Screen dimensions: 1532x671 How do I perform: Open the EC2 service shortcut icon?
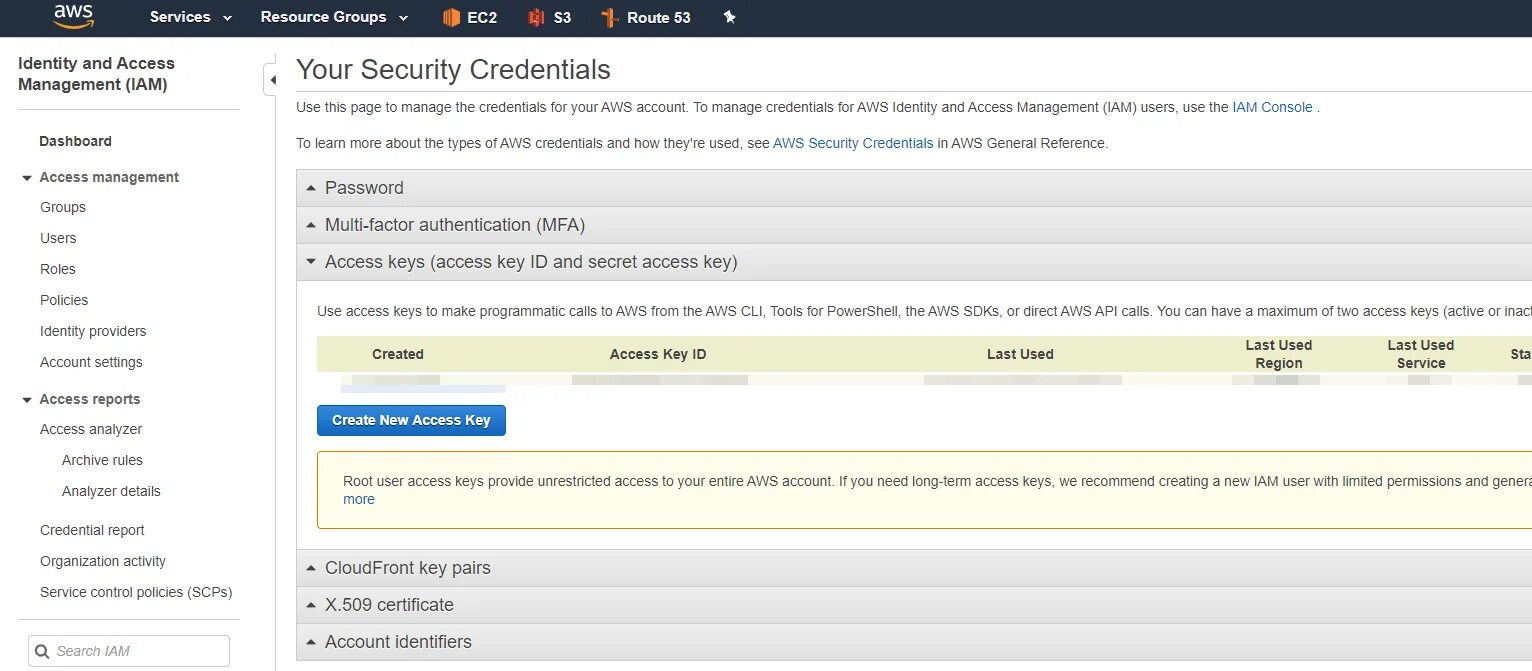click(452, 17)
